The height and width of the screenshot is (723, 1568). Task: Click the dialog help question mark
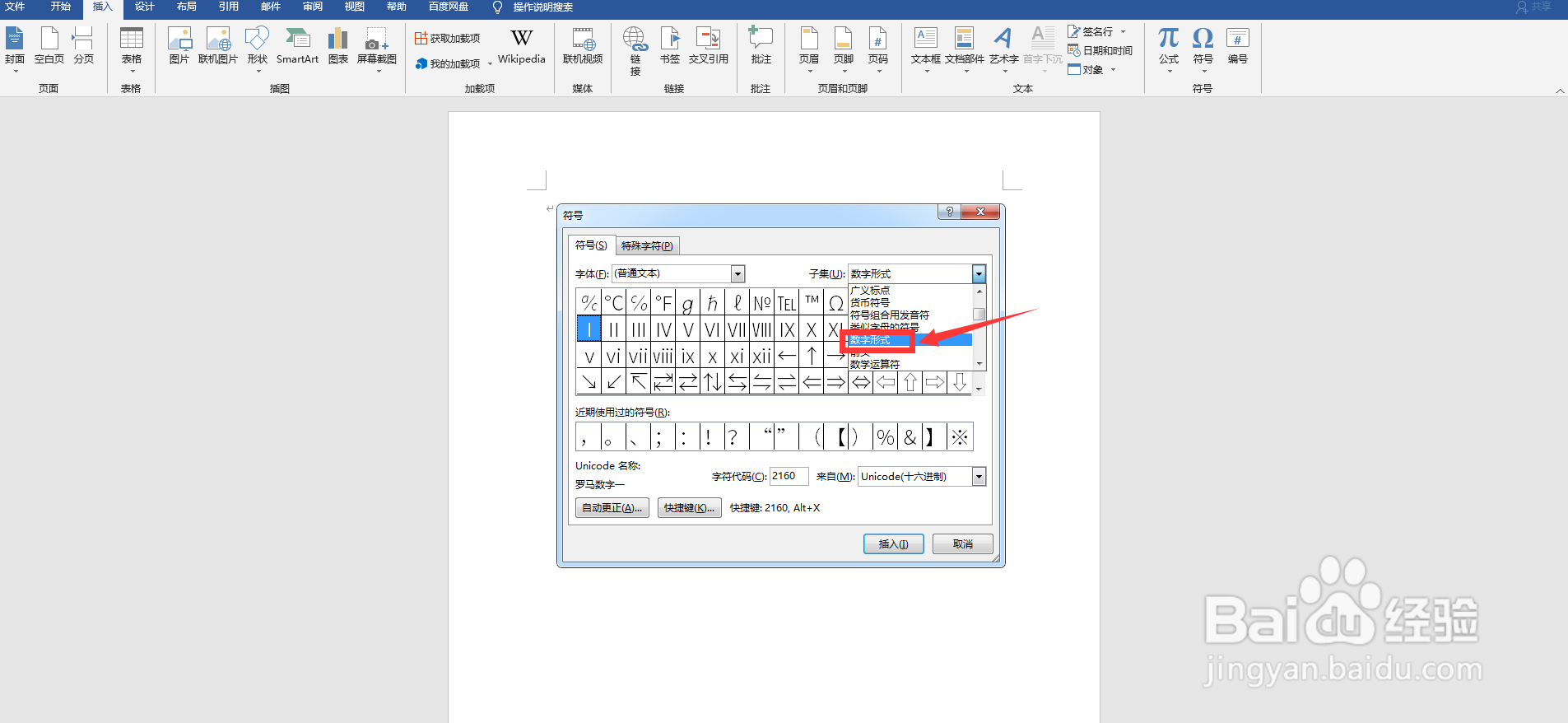tap(950, 212)
